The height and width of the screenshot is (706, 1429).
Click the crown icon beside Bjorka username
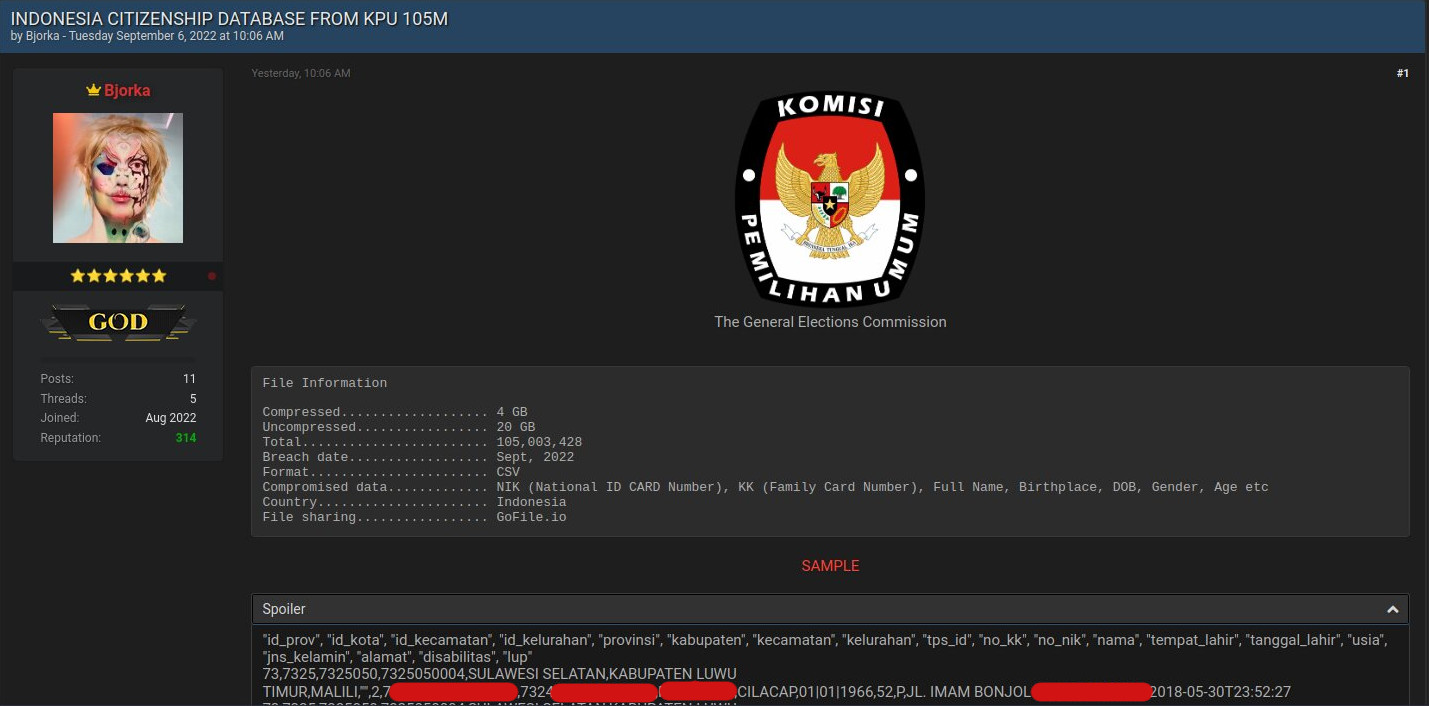93,91
